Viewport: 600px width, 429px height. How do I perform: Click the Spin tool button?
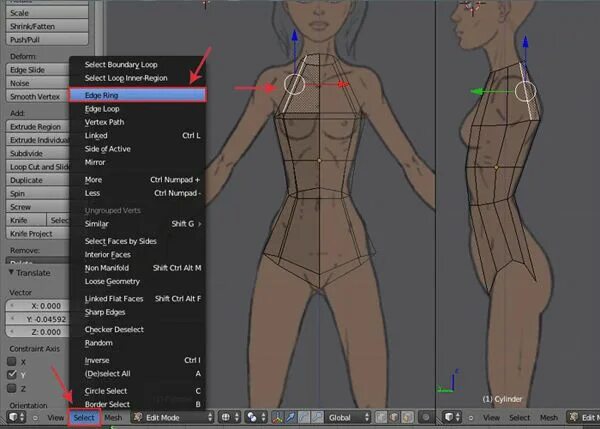tap(38, 193)
